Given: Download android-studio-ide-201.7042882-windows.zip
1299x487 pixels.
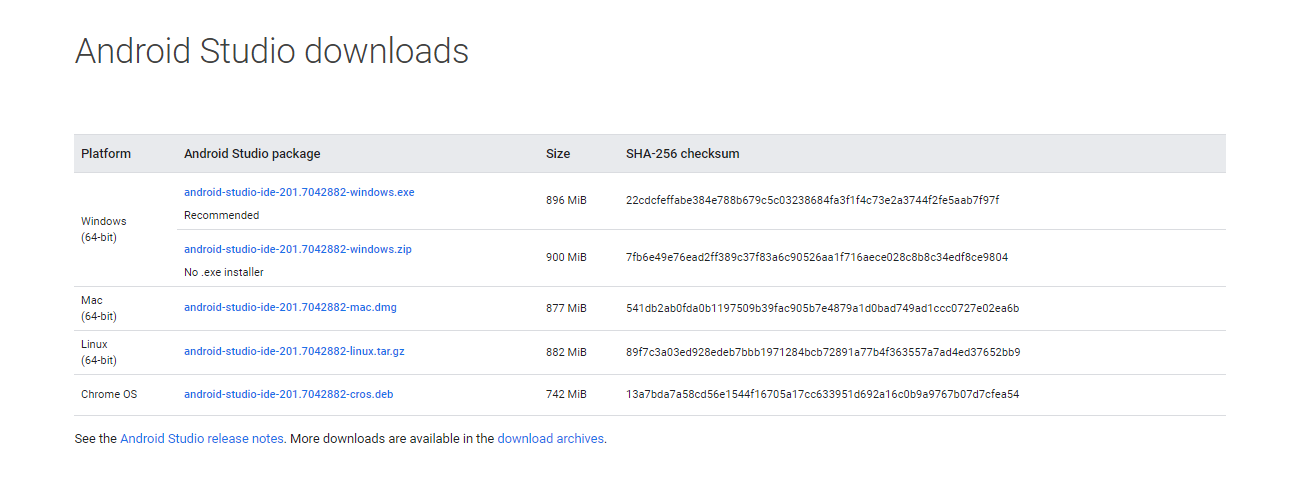Looking at the screenshot, I should pos(298,249).
